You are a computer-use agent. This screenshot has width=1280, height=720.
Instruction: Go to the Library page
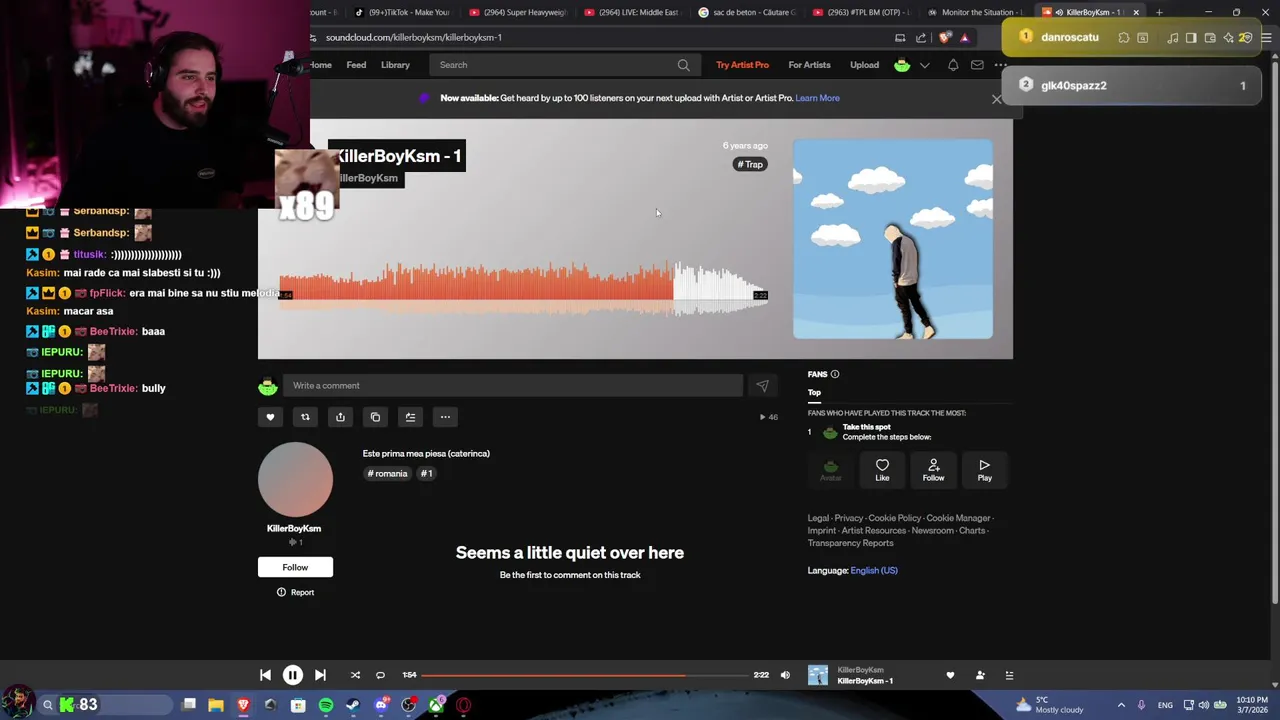click(395, 65)
